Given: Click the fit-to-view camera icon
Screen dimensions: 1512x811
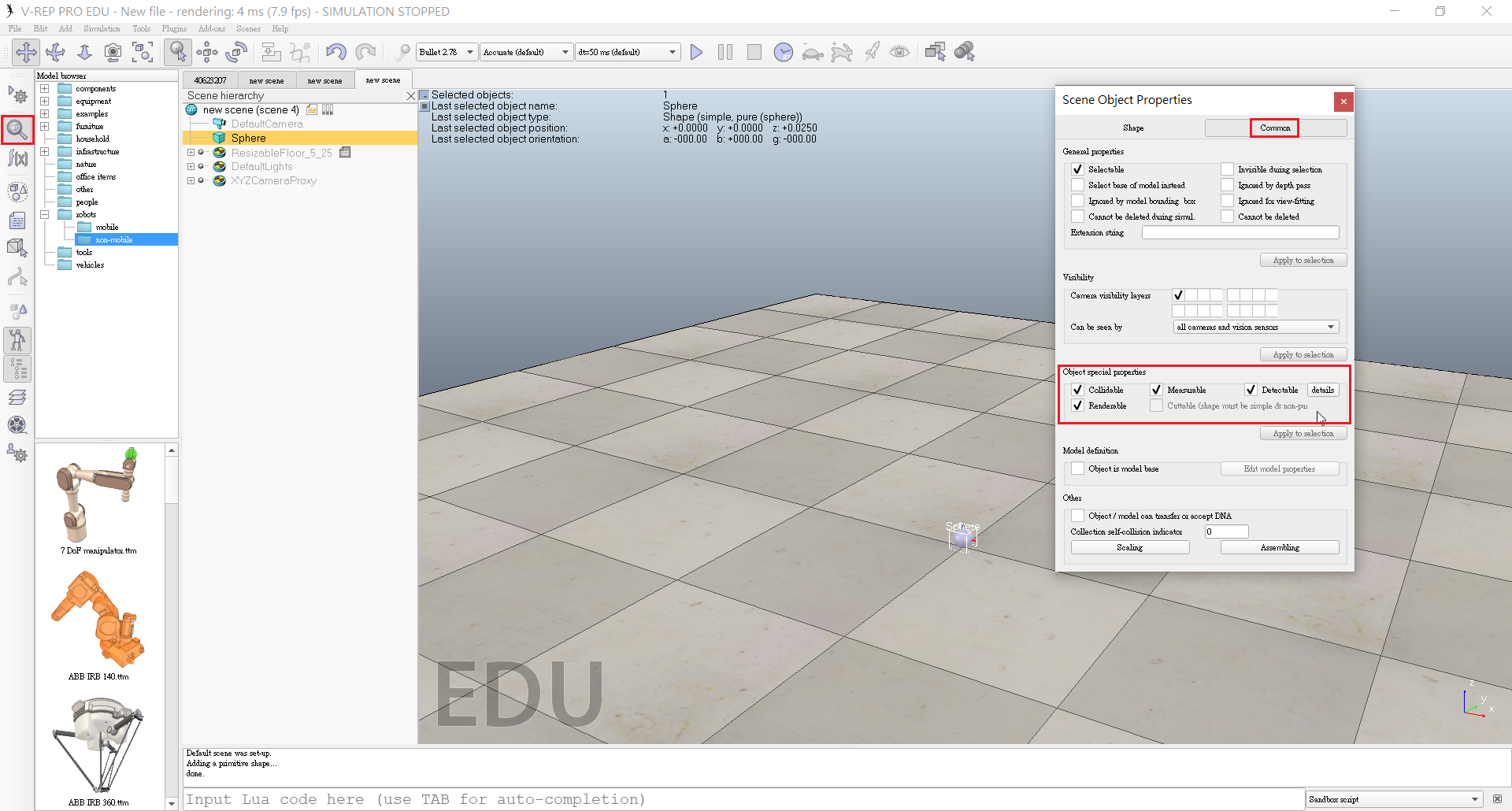Looking at the screenshot, I should point(143,52).
